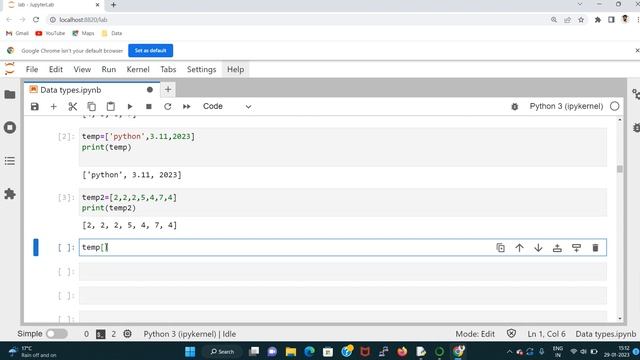The width and height of the screenshot is (640, 360).
Task: Reload the browser page
Action: click(36, 20)
